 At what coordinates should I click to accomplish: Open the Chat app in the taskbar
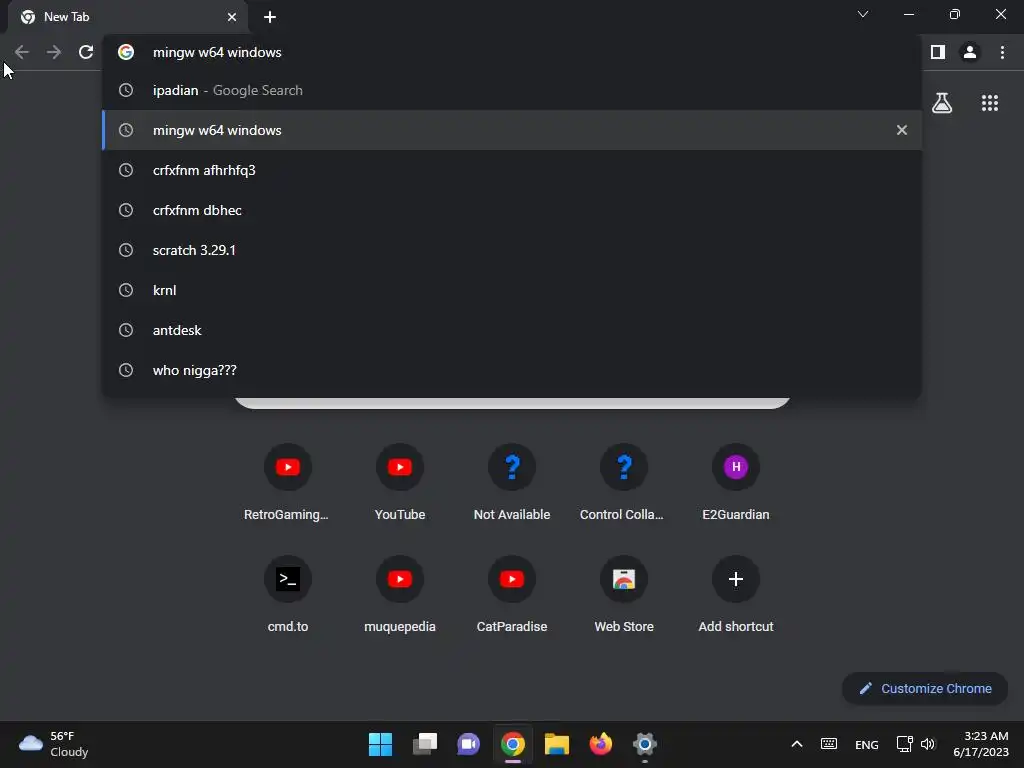tap(468, 744)
